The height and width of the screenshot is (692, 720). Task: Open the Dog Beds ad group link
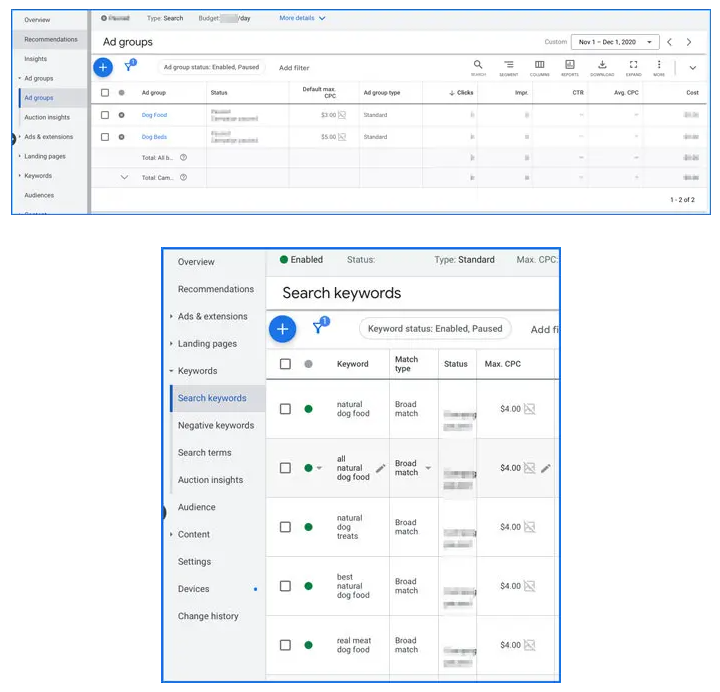(x=155, y=137)
